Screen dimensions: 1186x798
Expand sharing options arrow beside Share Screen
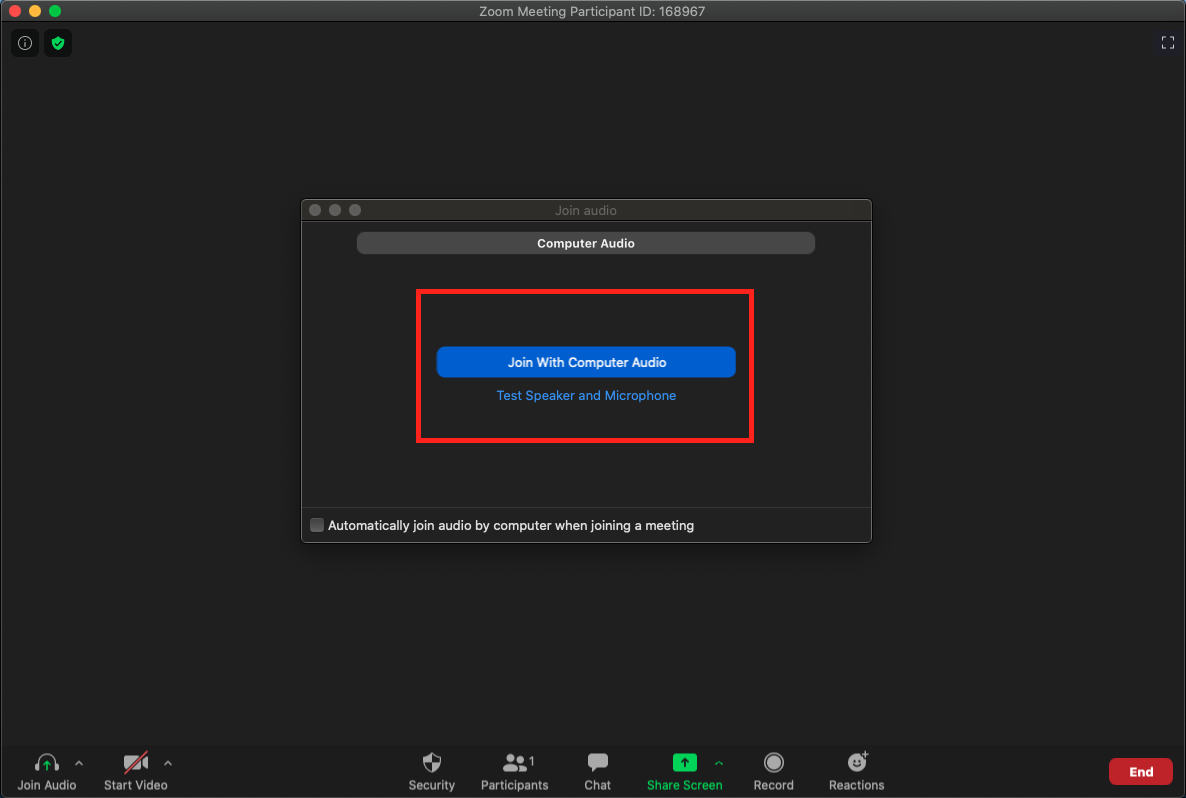[719, 763]
